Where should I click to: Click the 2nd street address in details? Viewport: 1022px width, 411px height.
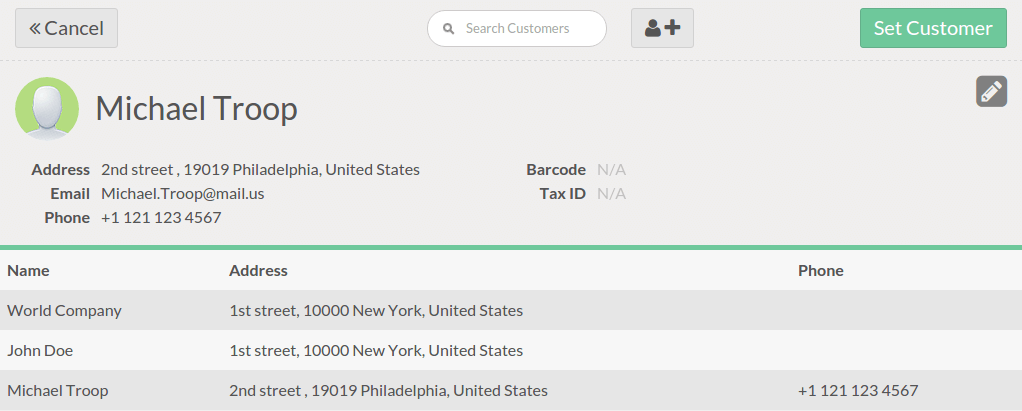tap(260, 169)
